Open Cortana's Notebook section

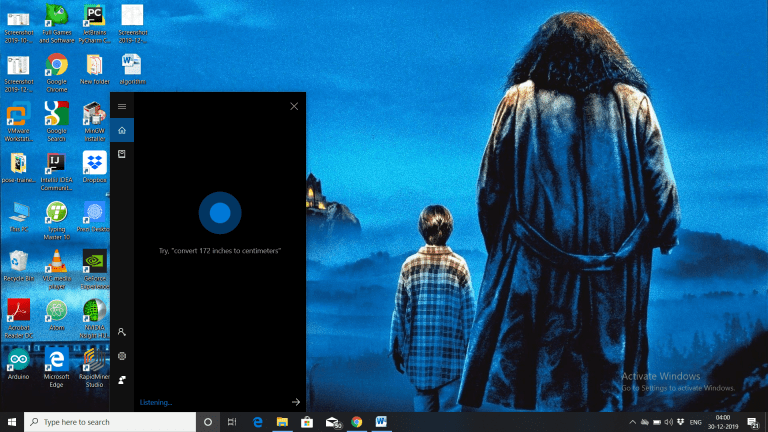(122, 154)
